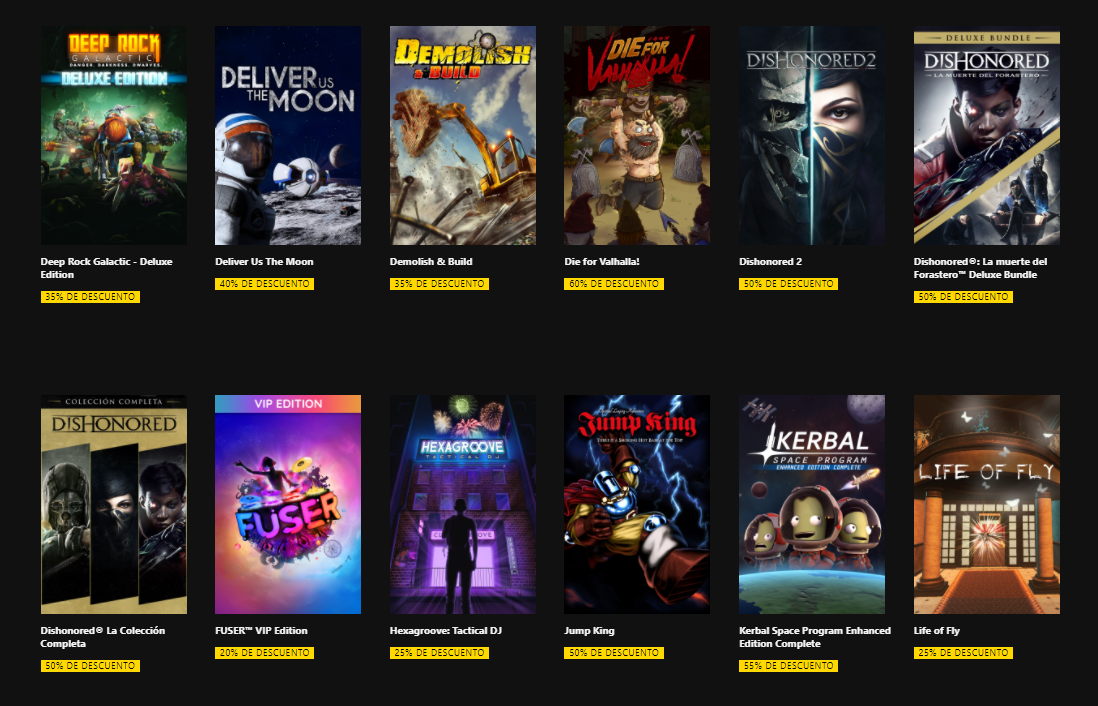Select Dishonored Deluxe Bundle cover image
Screen dimensions: 1098x706
pyautogui.click(x=987, y=135)
